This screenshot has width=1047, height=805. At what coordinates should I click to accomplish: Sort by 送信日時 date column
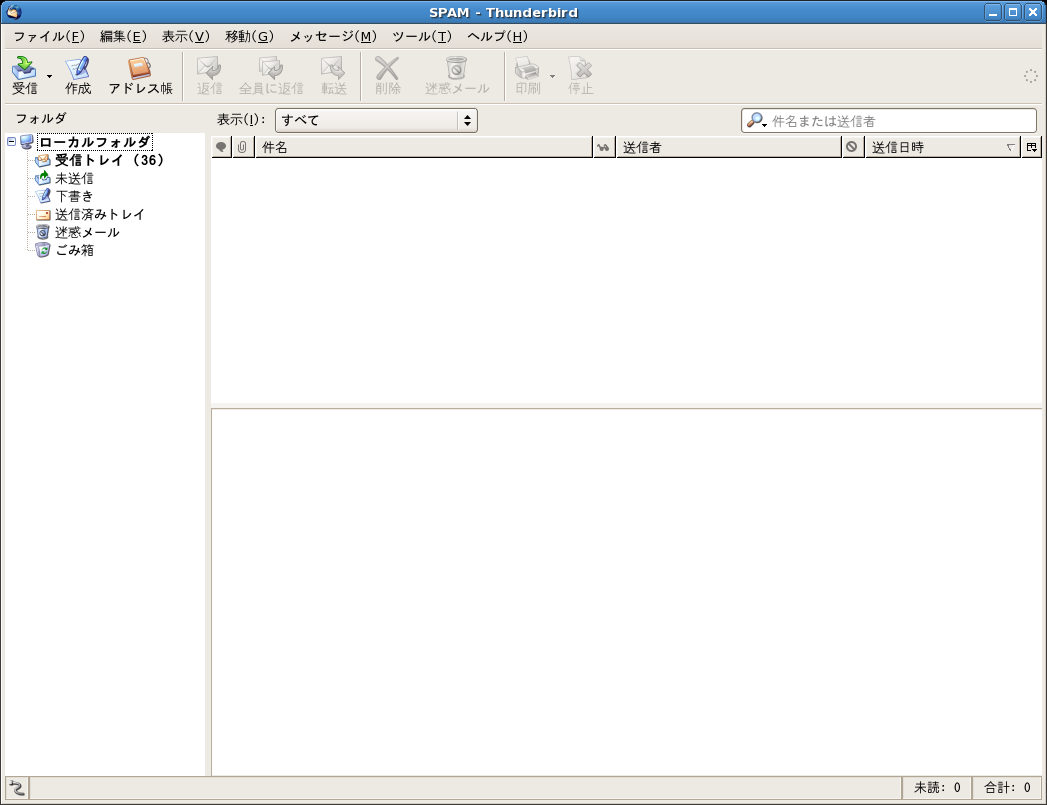tap(943, 148)
